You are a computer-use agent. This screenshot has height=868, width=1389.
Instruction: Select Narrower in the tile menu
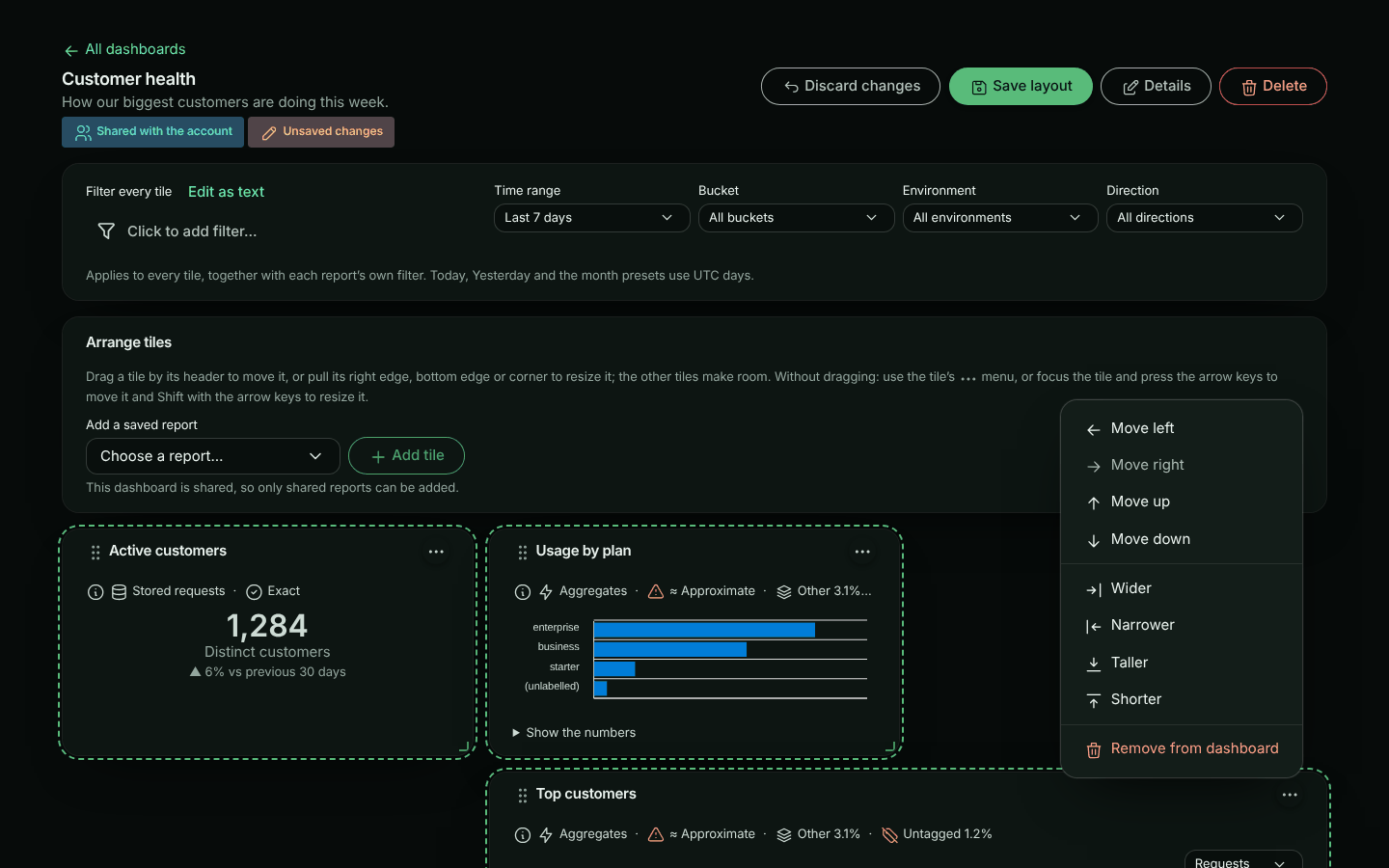pyautogui.click(x=1182, y=625)
